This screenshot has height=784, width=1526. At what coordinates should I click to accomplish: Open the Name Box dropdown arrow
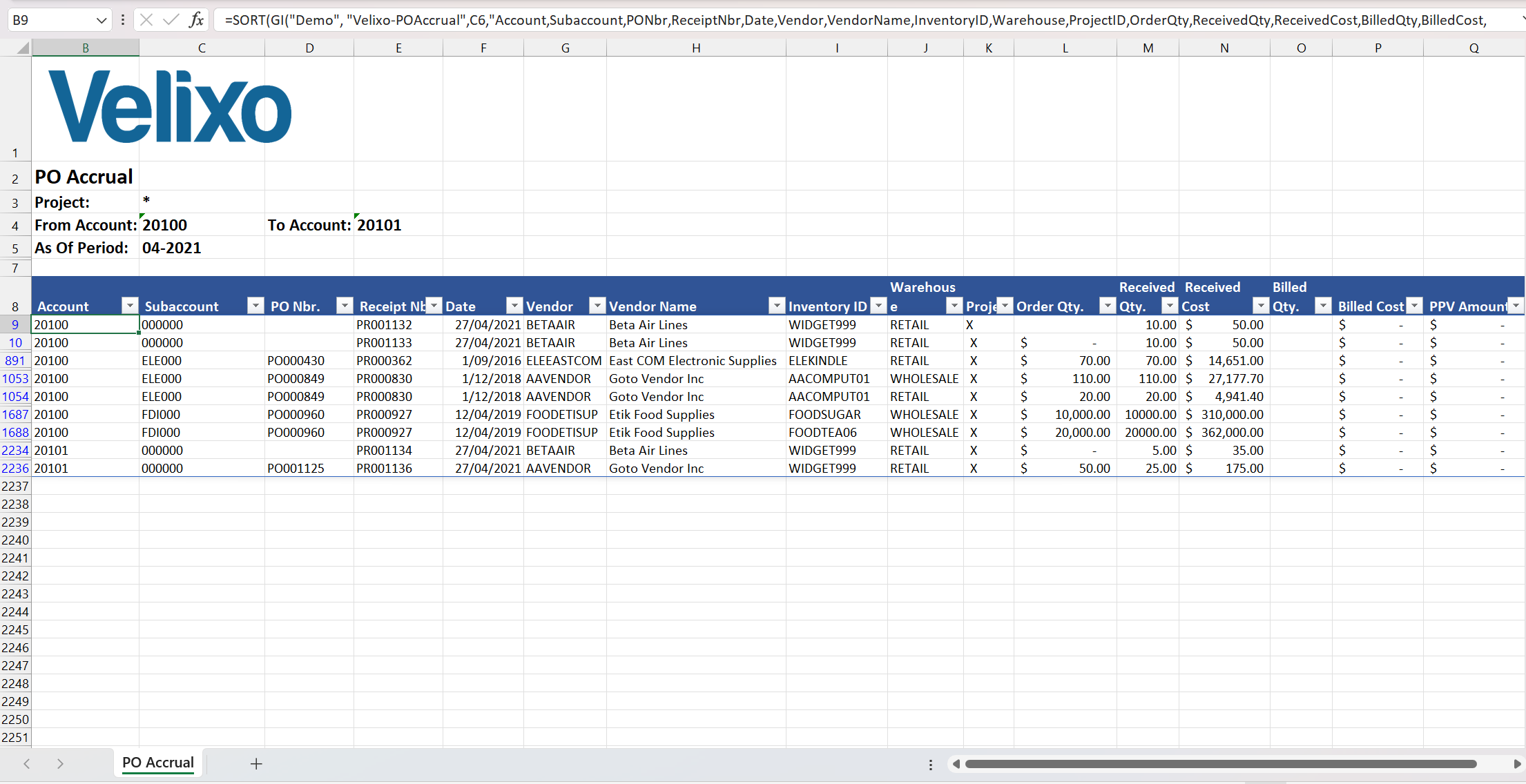point(102,20)
